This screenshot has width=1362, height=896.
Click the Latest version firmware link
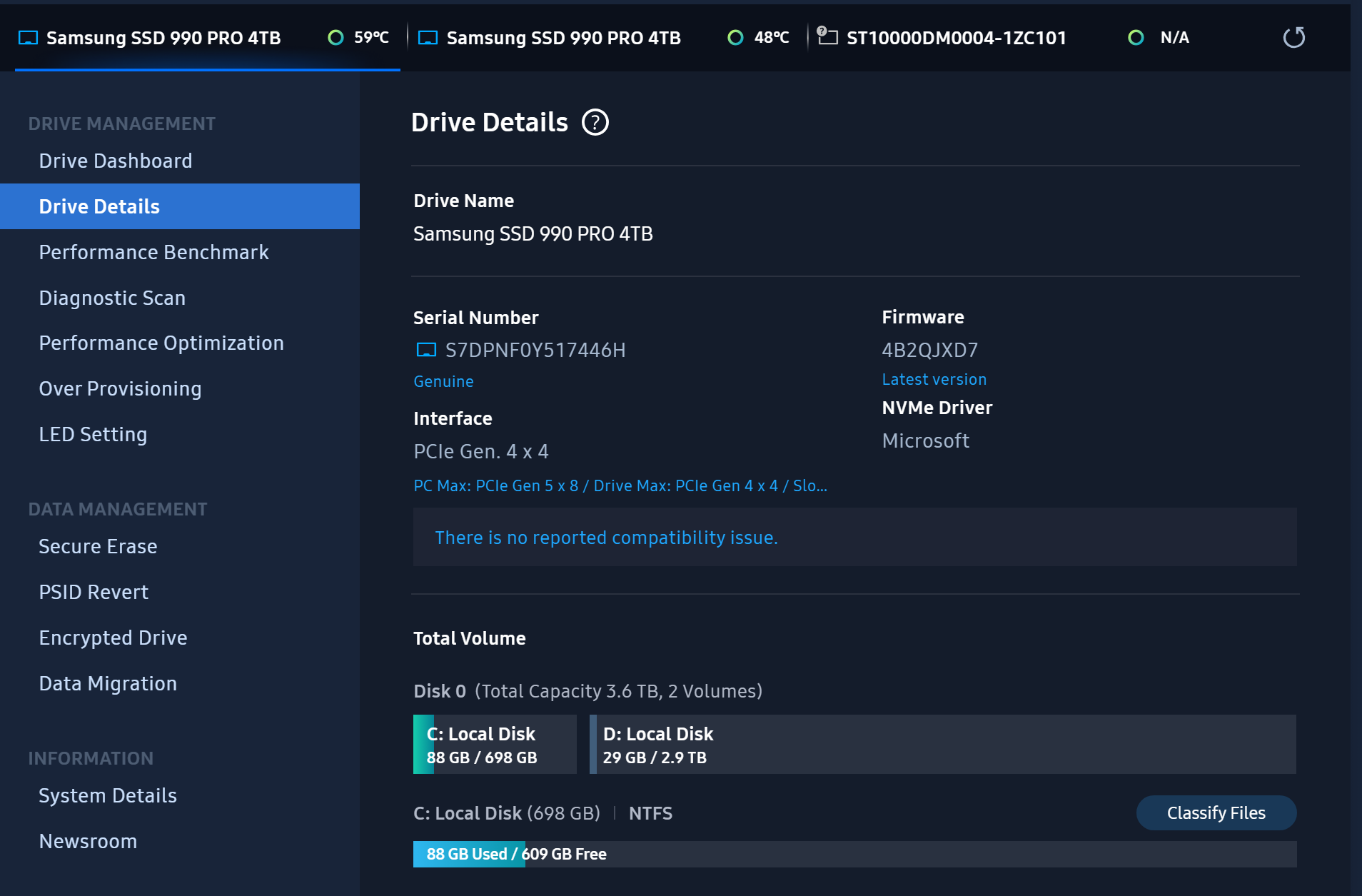click(934, 379)
